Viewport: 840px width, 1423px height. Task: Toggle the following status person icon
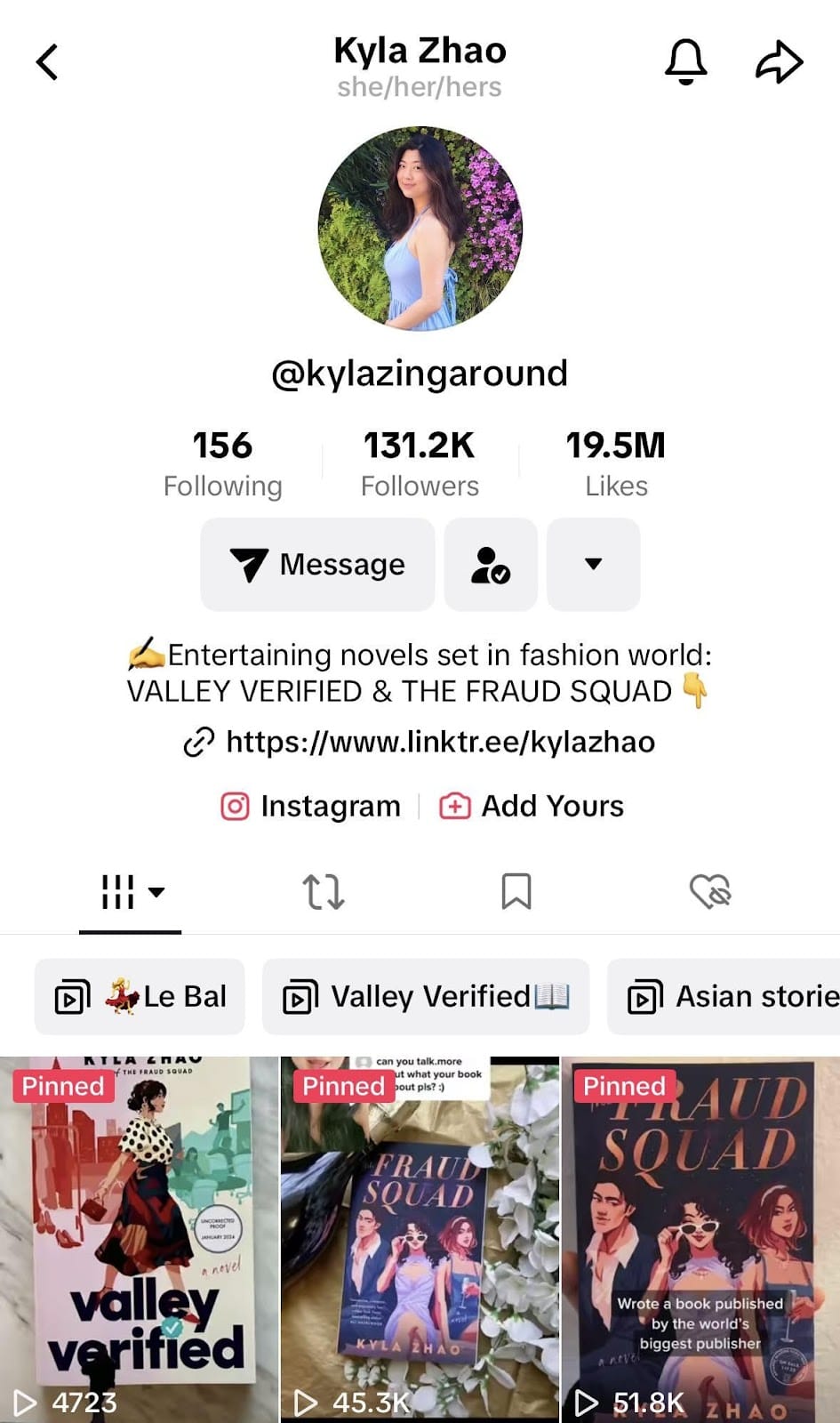[x=491, y=564]
